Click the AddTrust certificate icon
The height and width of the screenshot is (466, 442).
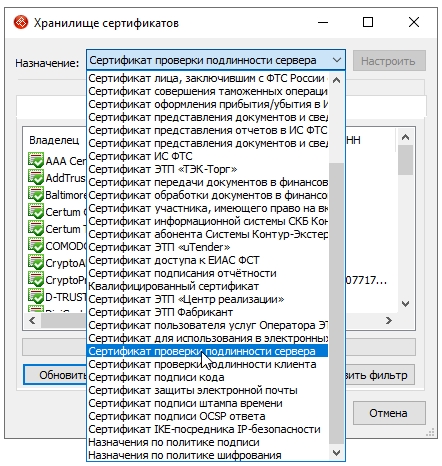36,177
